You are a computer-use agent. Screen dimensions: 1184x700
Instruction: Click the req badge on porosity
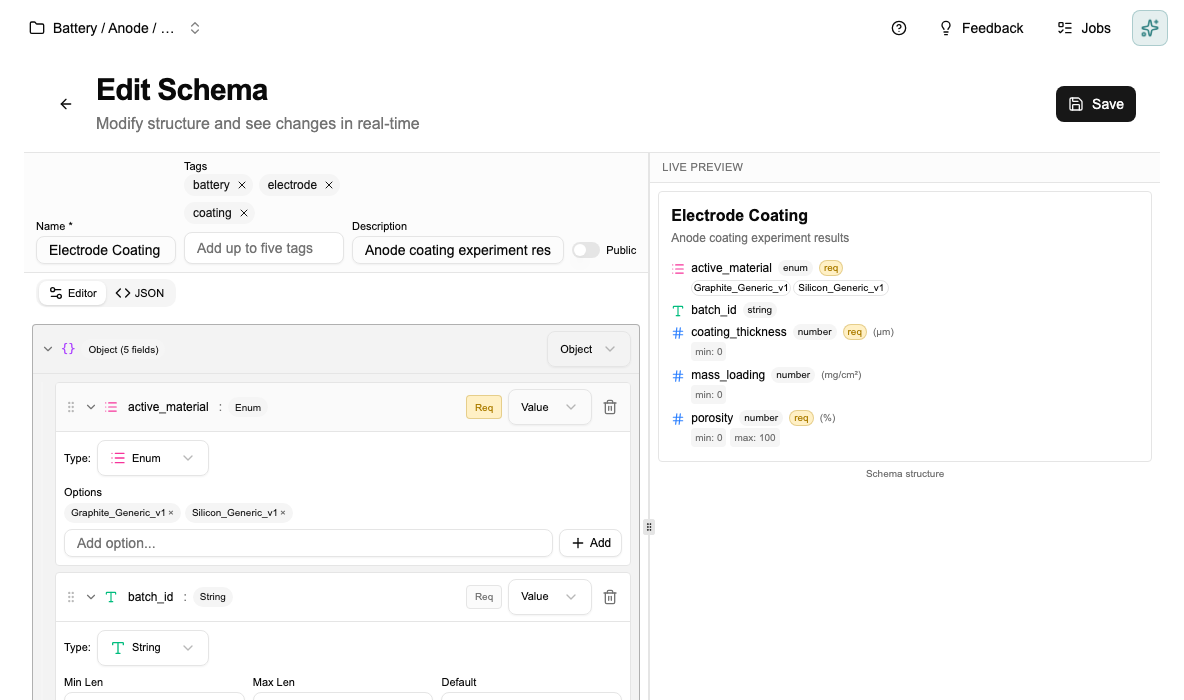pyautogui.click(x=801, y=418)
